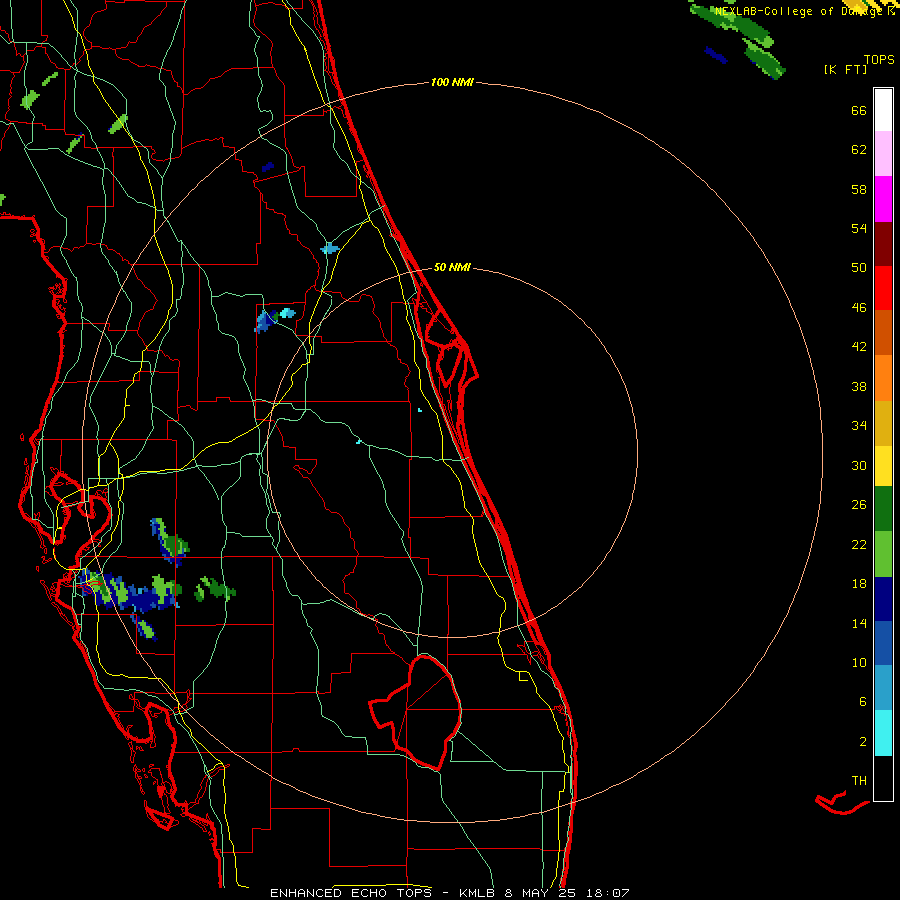Click the large blue-green echo cluster near Tampa Bay
This screenshot has width=900, height=900.
[129, 591]
